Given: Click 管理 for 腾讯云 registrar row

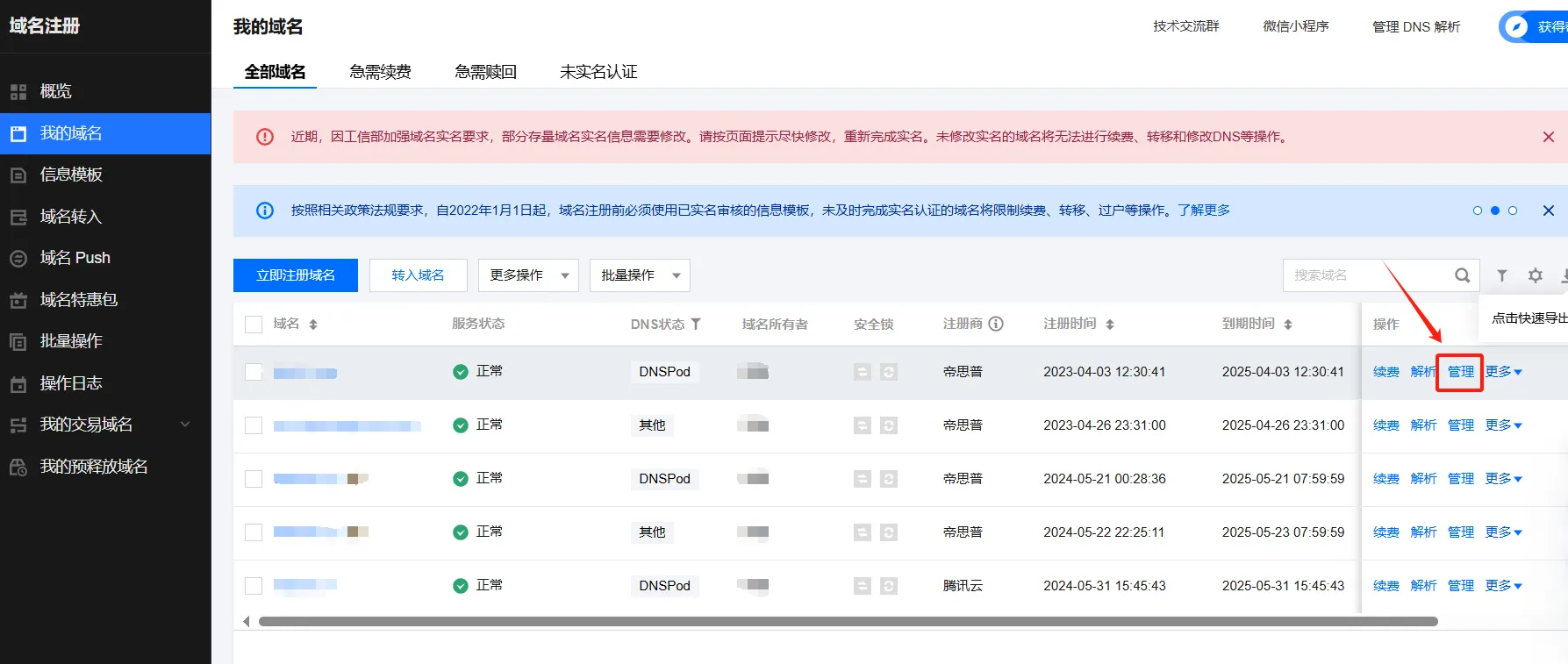Looking at the screenshot, I should click(1461, 586).
